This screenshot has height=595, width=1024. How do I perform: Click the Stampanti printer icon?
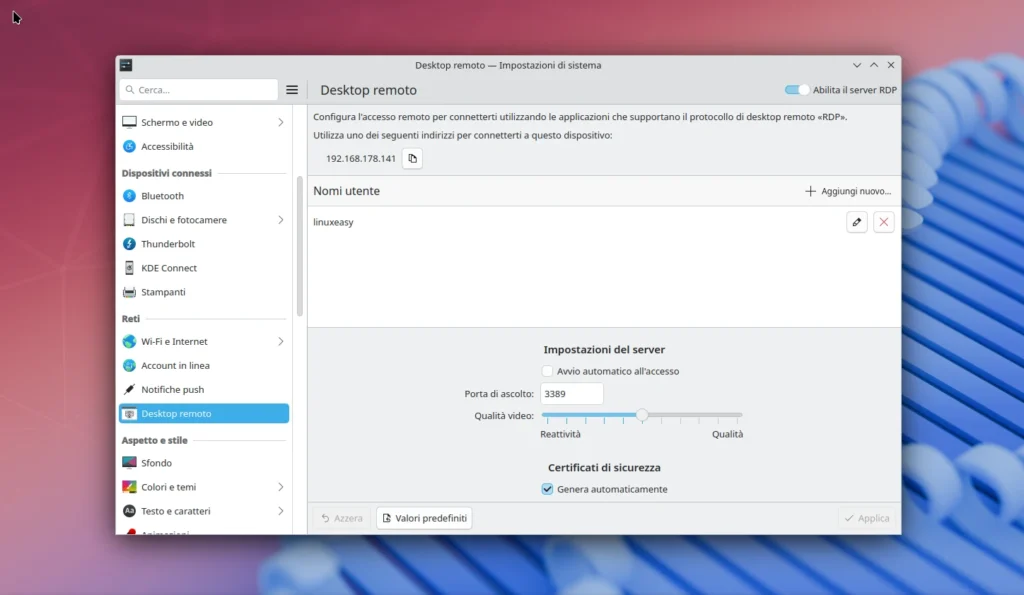[x=129, y=292]
